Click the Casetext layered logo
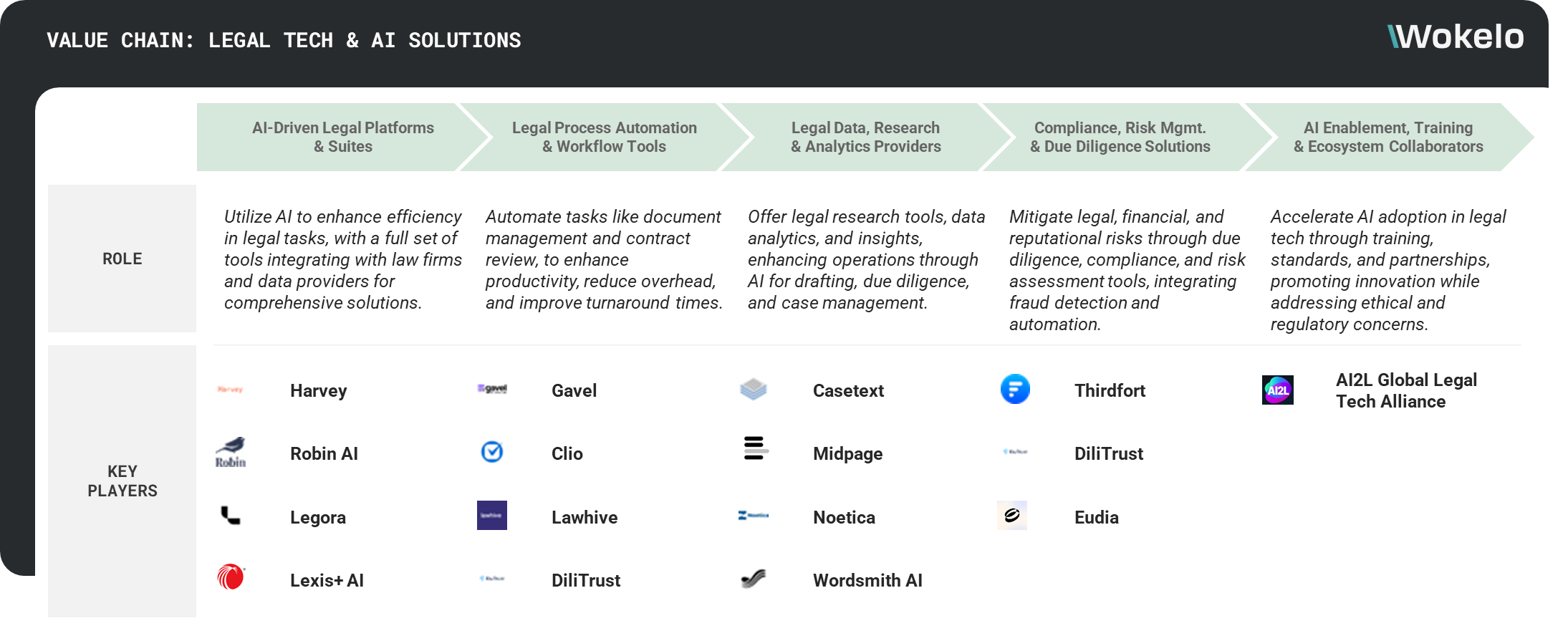 click(754, 389)
